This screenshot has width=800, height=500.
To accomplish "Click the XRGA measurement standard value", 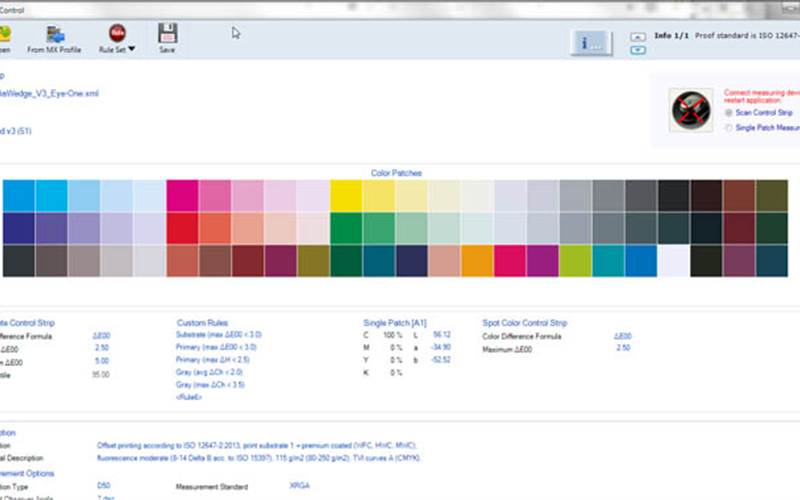I will point(300,484).
